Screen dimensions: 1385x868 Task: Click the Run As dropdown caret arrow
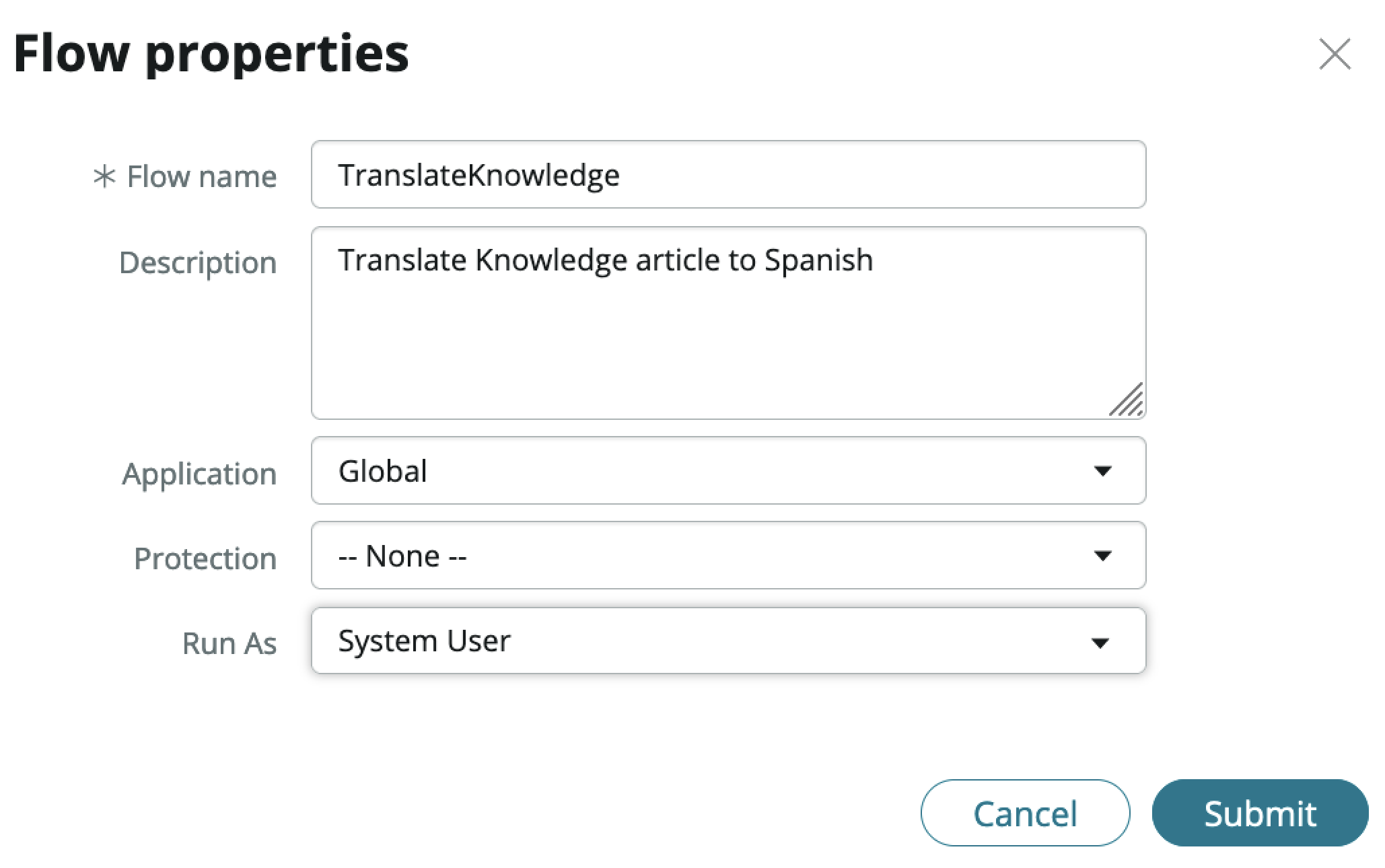click(x=1100, y=643)
